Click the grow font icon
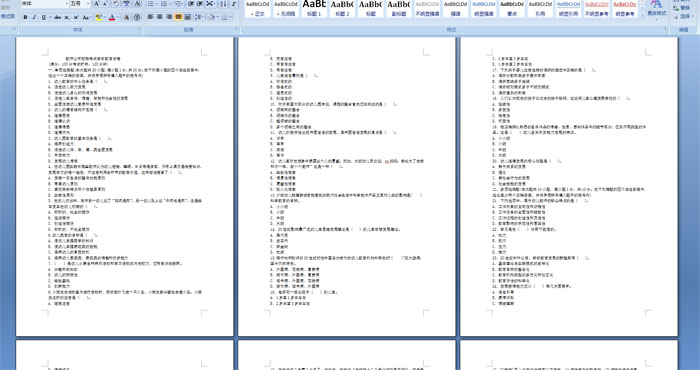Screen dimensions: 700x370 point(96,4)
